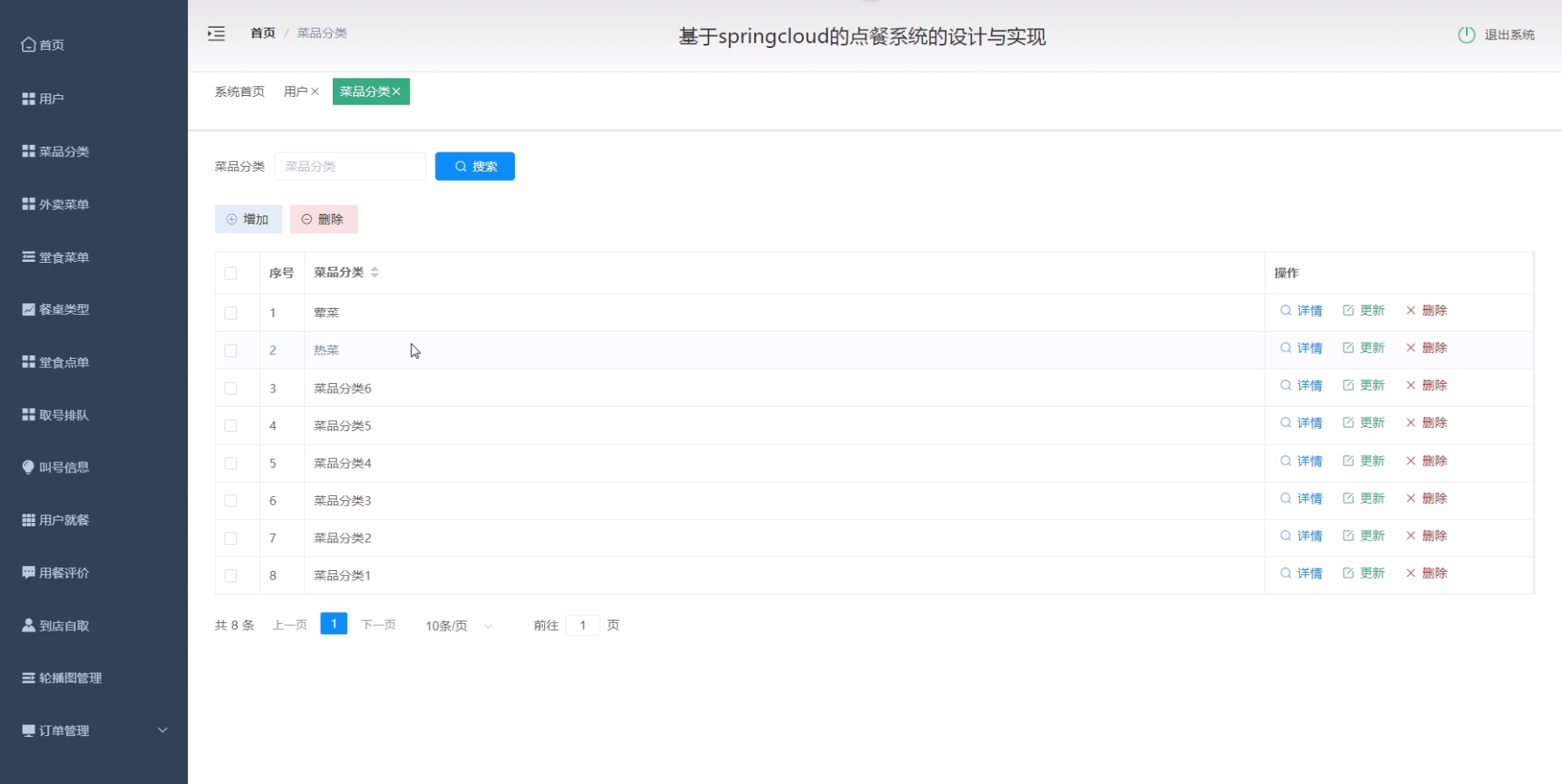Click 更新 for 热菜

coord(1363,348)
